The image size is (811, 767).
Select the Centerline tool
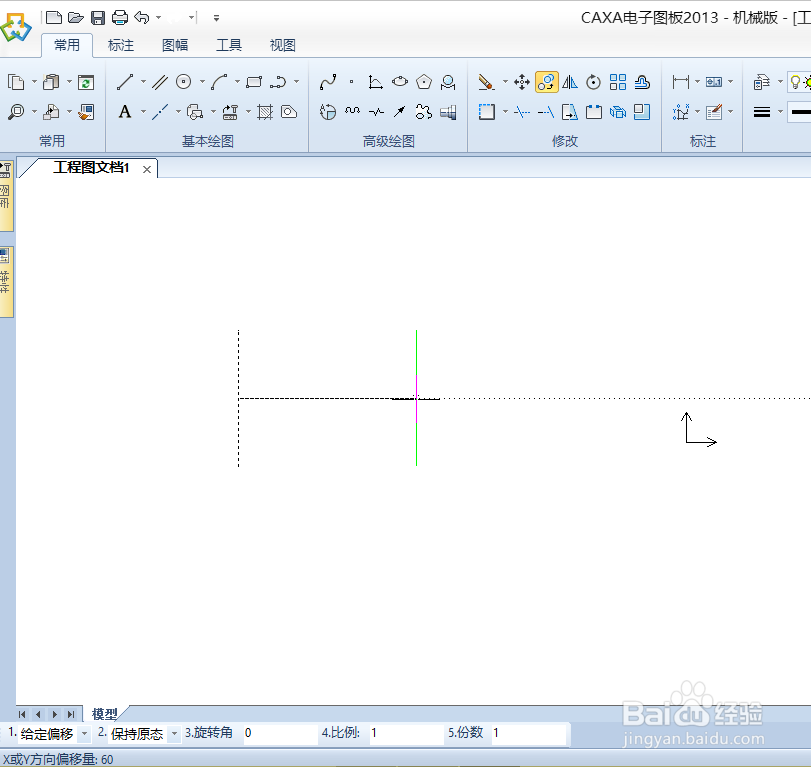(x=160, y=112)
